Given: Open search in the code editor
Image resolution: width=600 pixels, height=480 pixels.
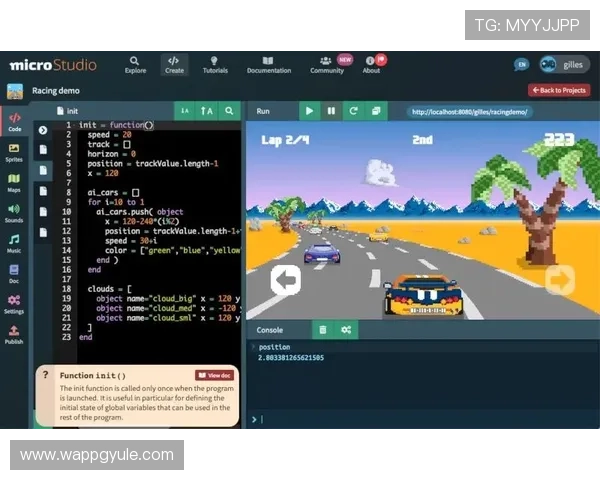Looking at the screenshot, I should pyautogui.click(x=230, y=111).
